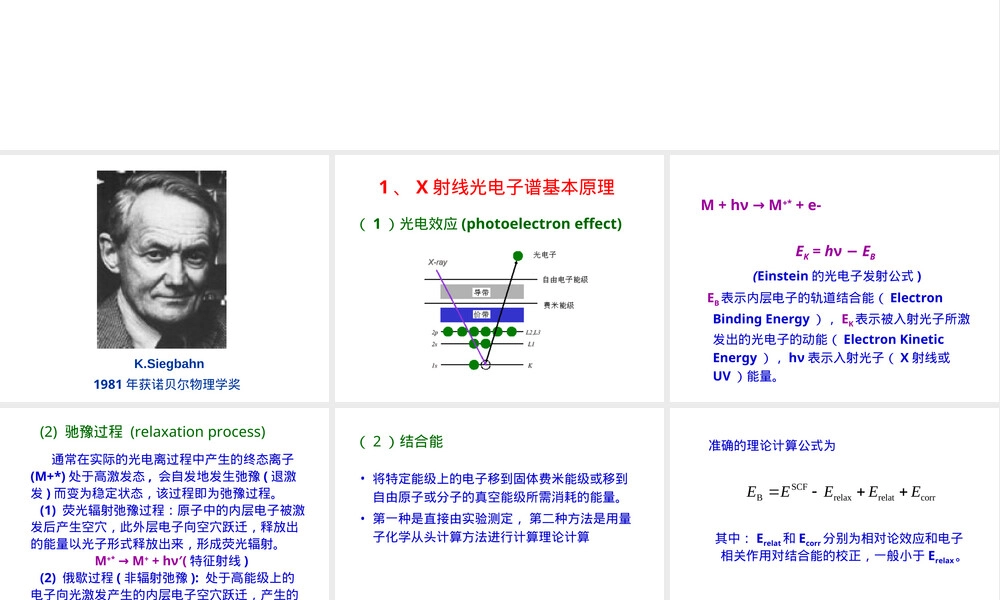Click the equation 'M+* → M+ + hν′( 特征射线 )'
The image size is (1000, 600).
pyautogui.click(x=172, y=561)
